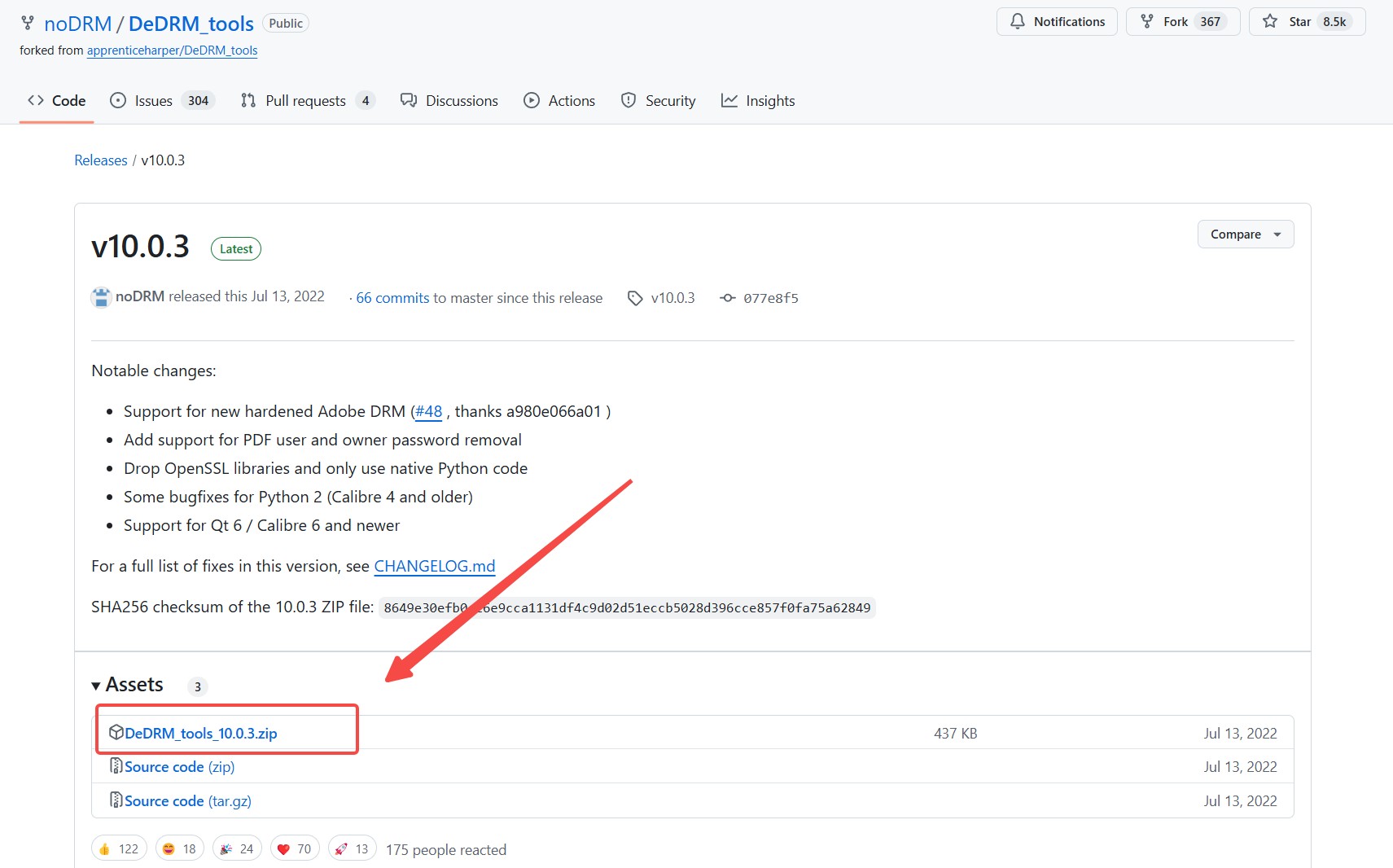Download Source code (zip)
Screen dimensions: 1393x868
(180, 767)
